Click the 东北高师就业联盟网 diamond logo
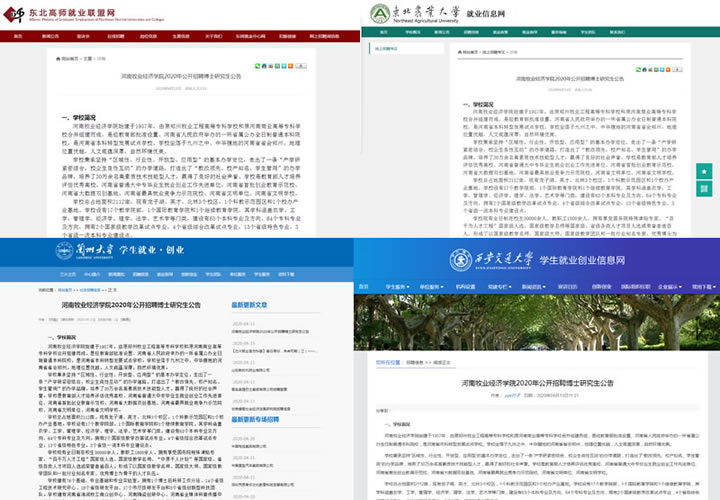The width and height of the screenshot is (720, 500). (14, 14)
